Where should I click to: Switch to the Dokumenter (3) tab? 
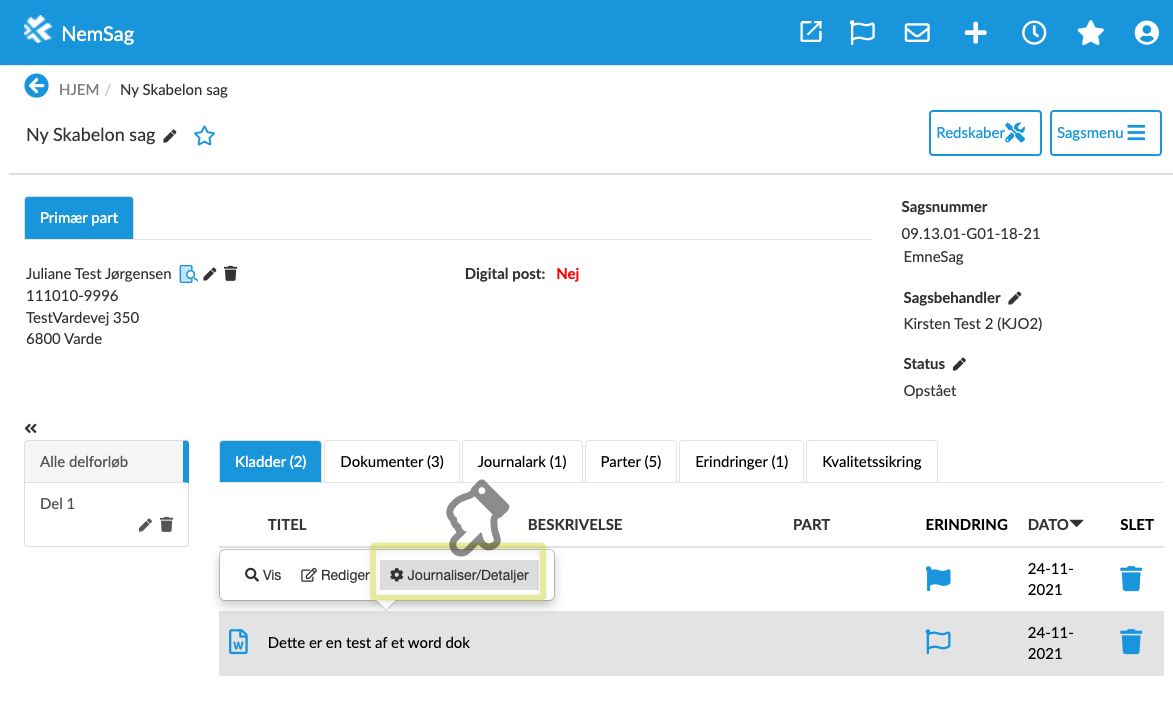392,462
